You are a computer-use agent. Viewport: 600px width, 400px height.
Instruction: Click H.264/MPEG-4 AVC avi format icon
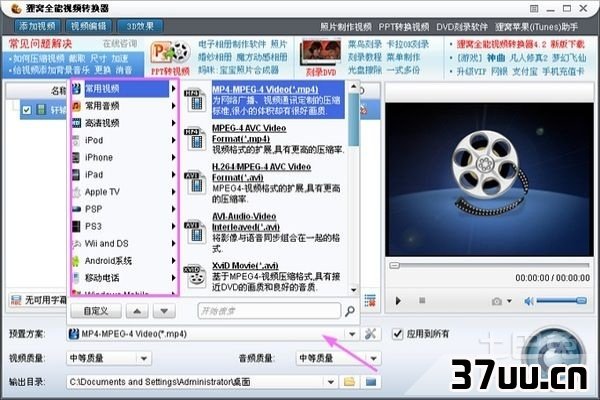click(x=195, y=182)
